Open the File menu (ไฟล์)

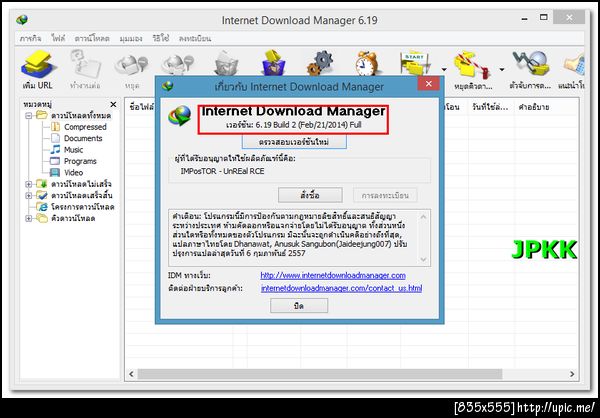pos(58,38)
